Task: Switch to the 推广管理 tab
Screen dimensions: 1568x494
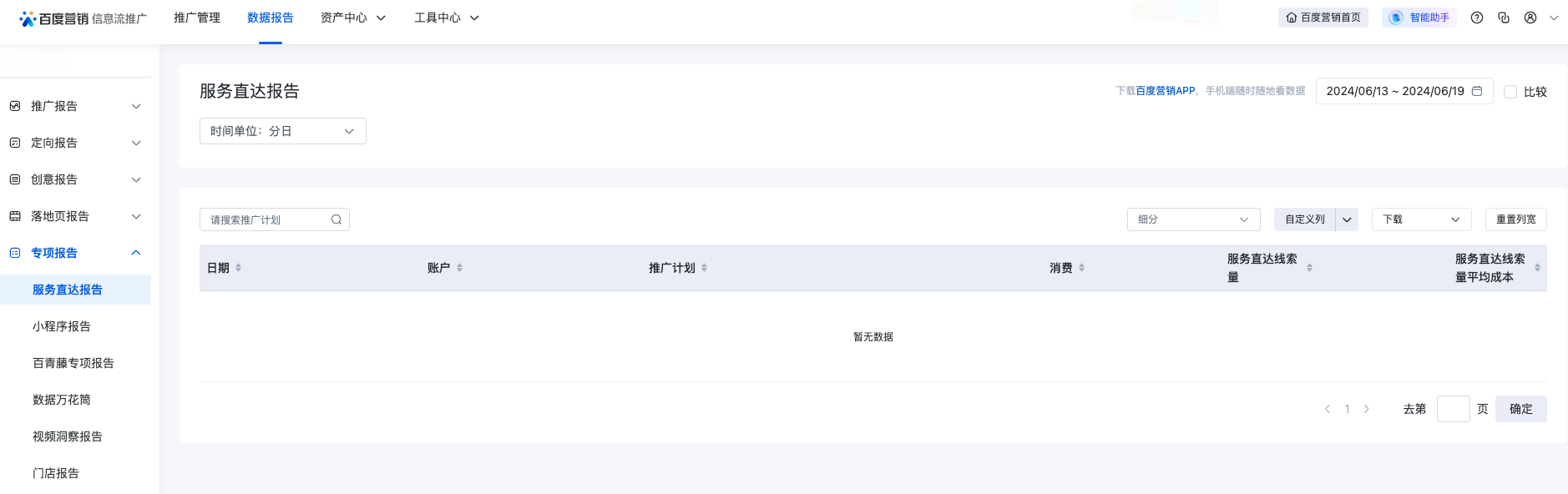Action: point(197,18)
